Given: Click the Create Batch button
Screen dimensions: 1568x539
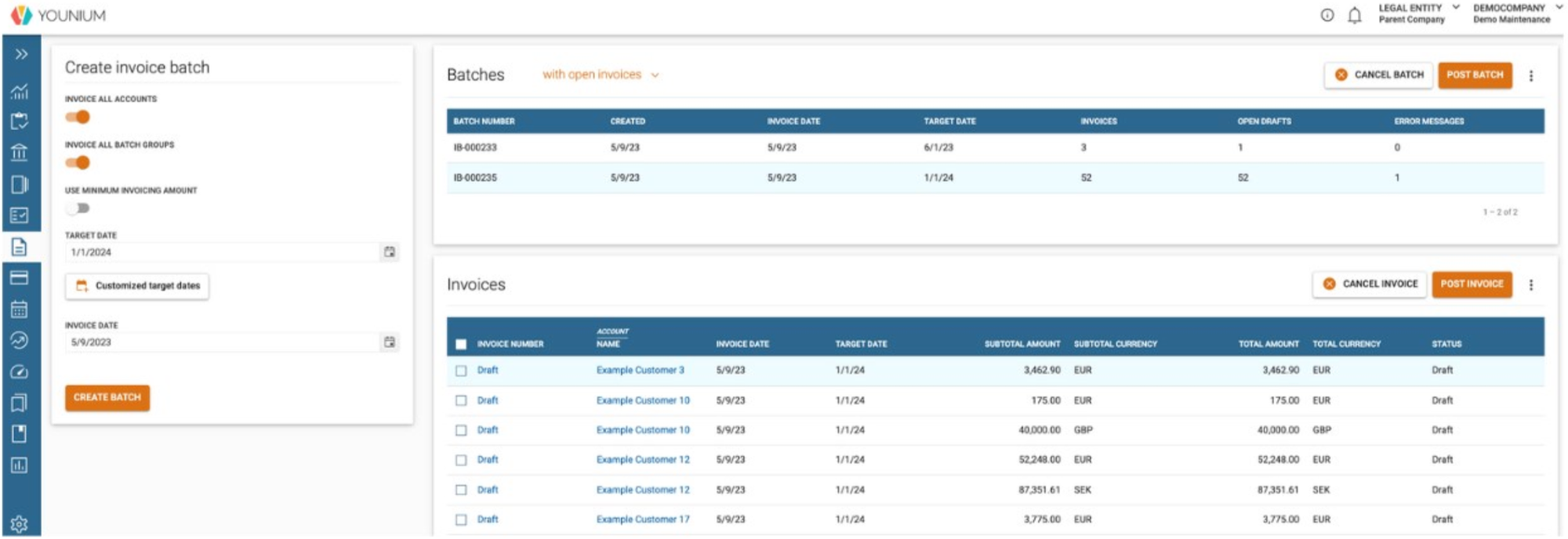Looking at the screenshot, I should tap(107, 397).
